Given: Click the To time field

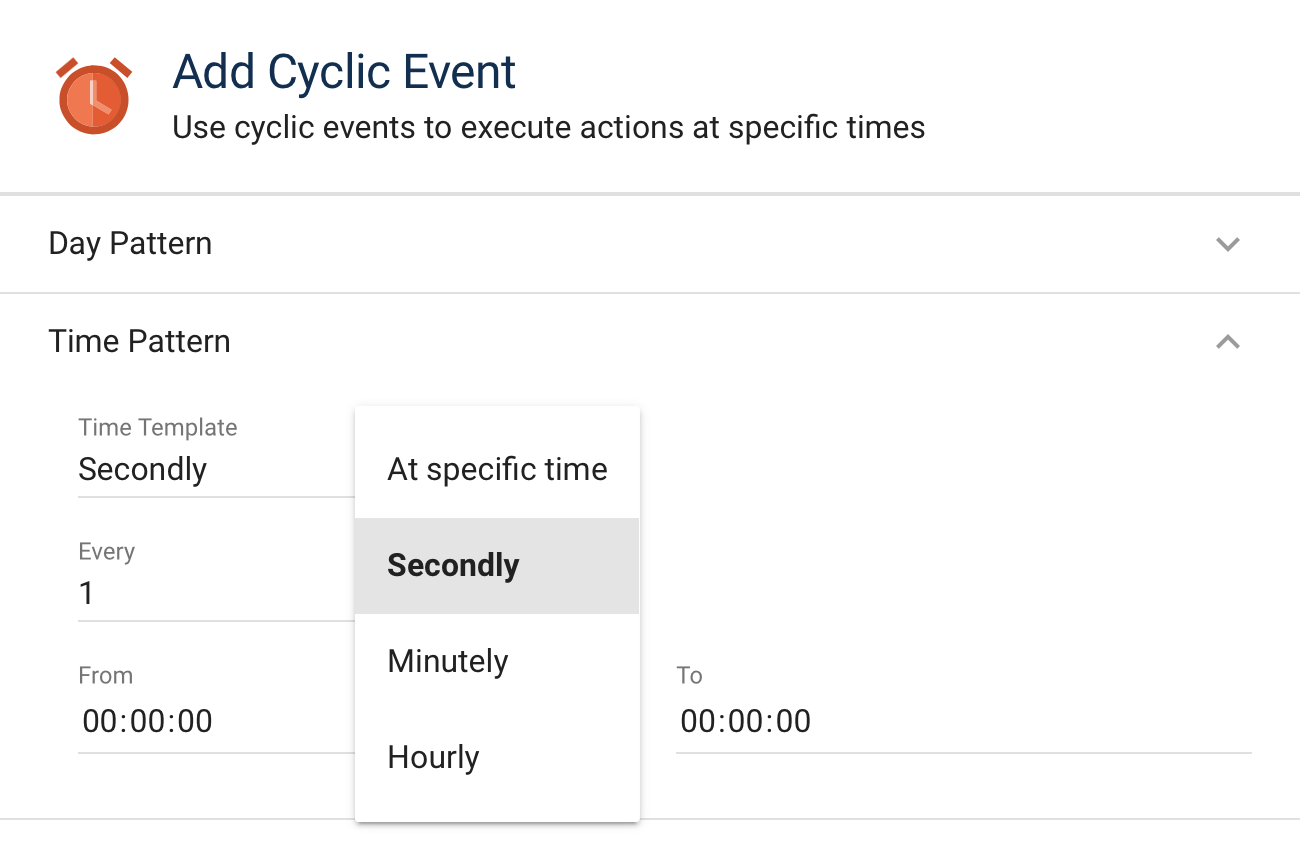Looking at the screenshot, I should pos(745,721).
